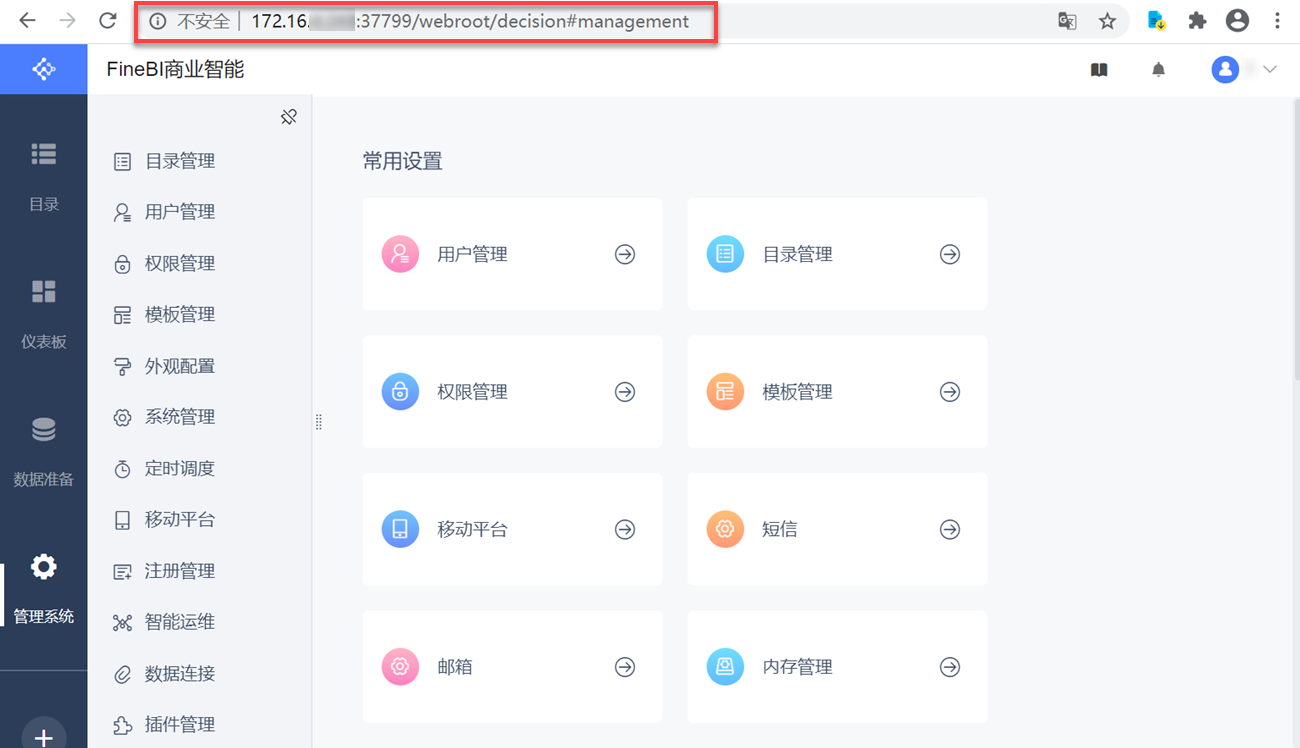The height and width of the screenshot is (748, 1300).
Task: Click the arrow on the 目录管理 card
Action: 950,254
